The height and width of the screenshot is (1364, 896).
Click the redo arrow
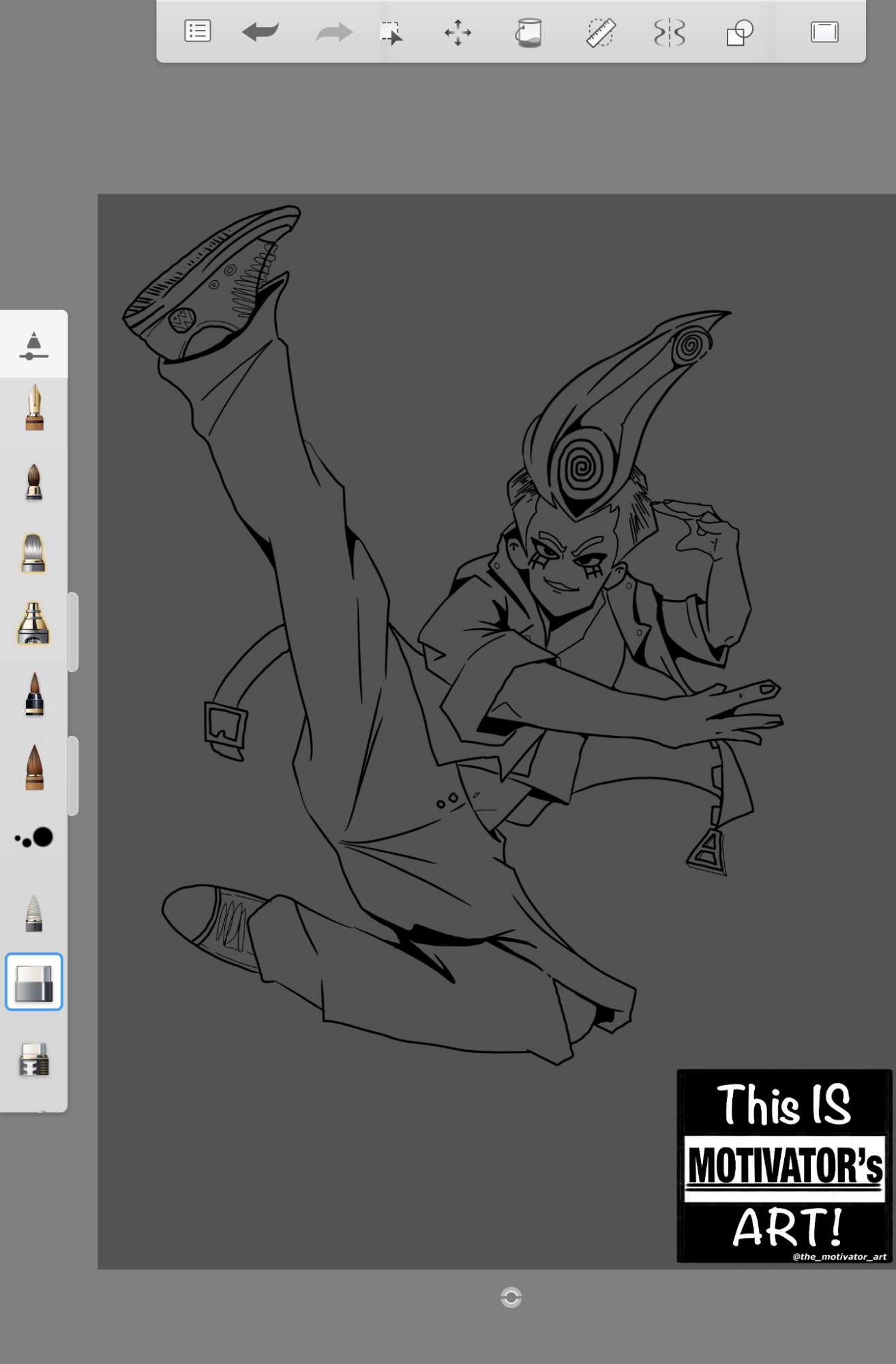pos(334,32)
